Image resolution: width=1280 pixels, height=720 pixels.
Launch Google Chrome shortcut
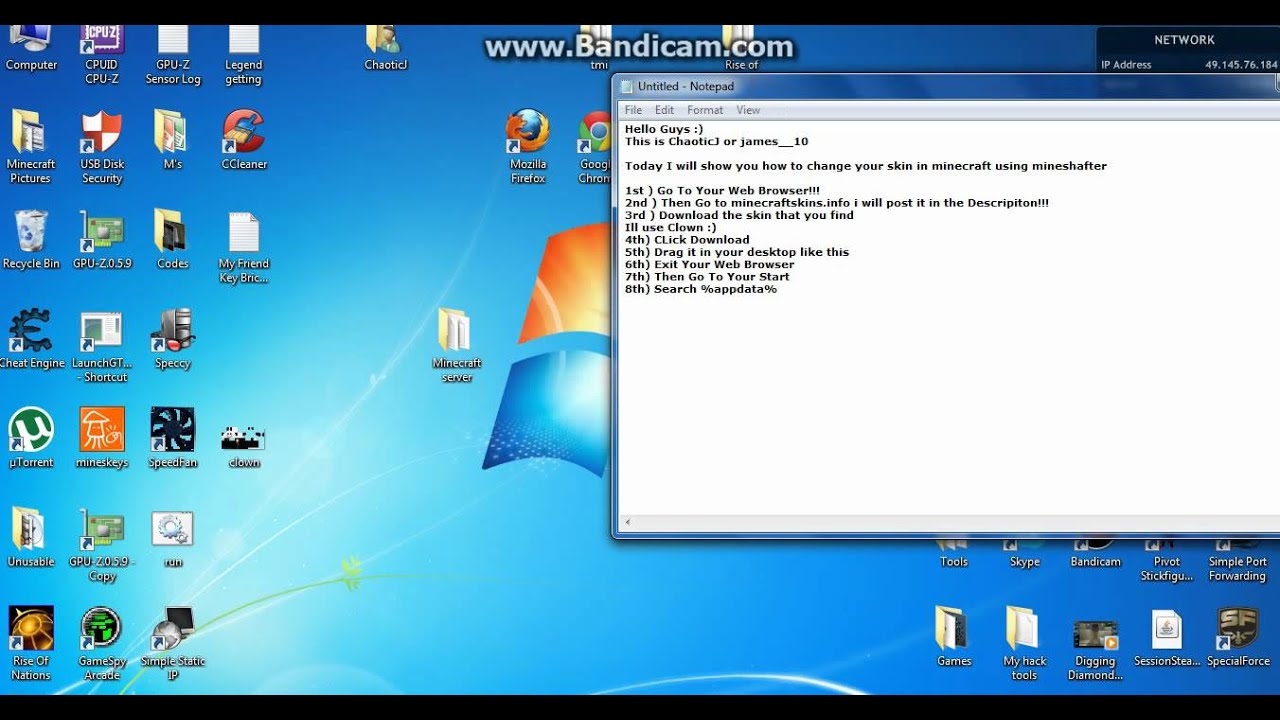[595, 147]
